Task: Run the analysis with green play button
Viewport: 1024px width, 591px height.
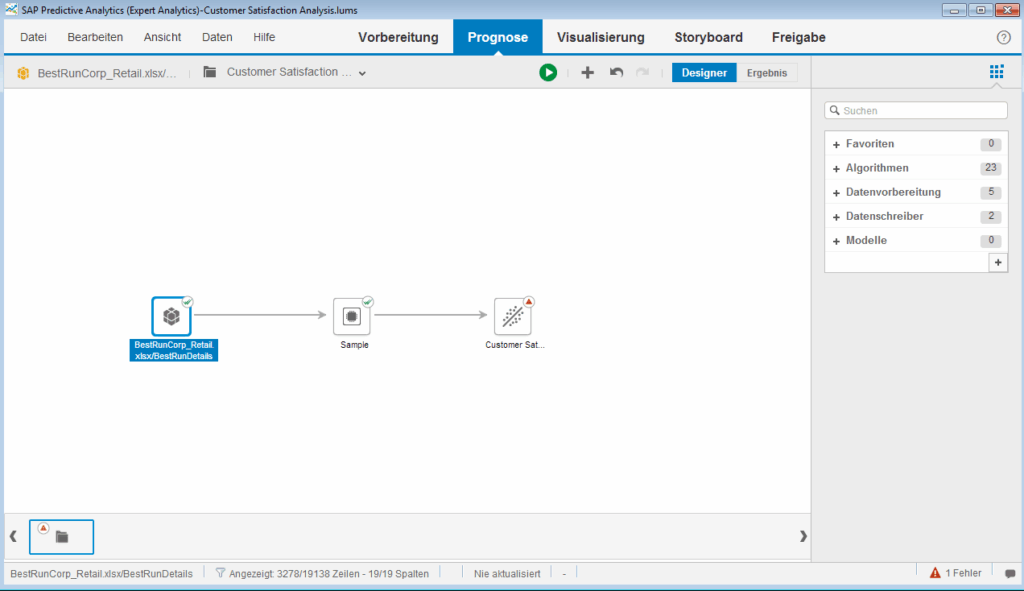Action: [548, 72]
